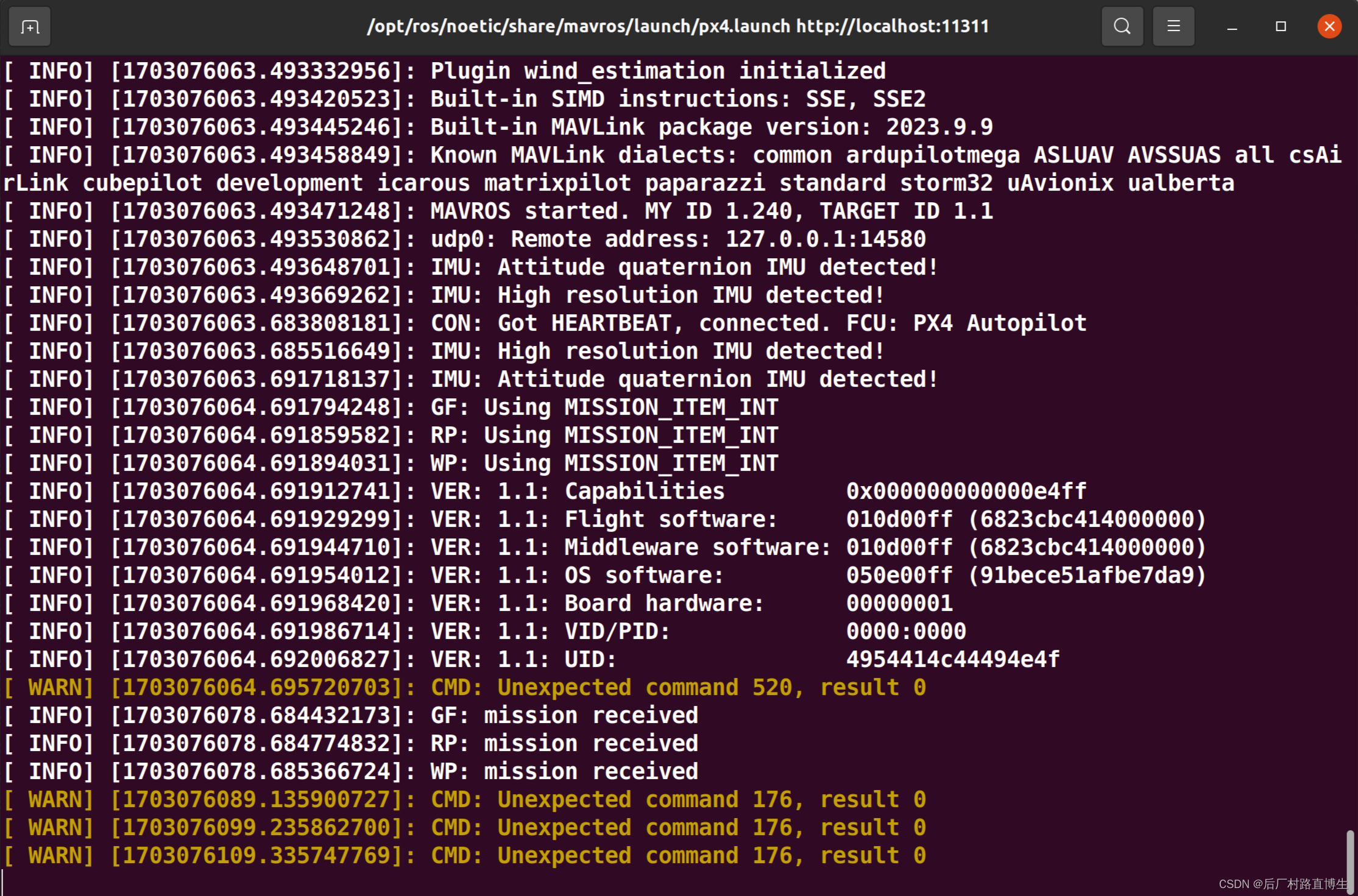
Task: Click 'VID/PID: 0000:0000' line
Action: click(485, 632)
